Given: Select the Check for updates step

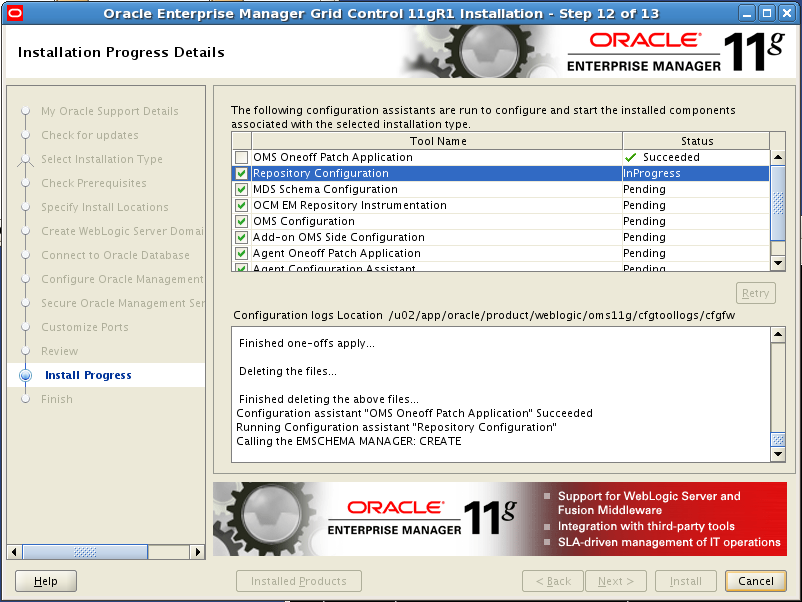Looking at the screenshot, I should coord(90,135).
